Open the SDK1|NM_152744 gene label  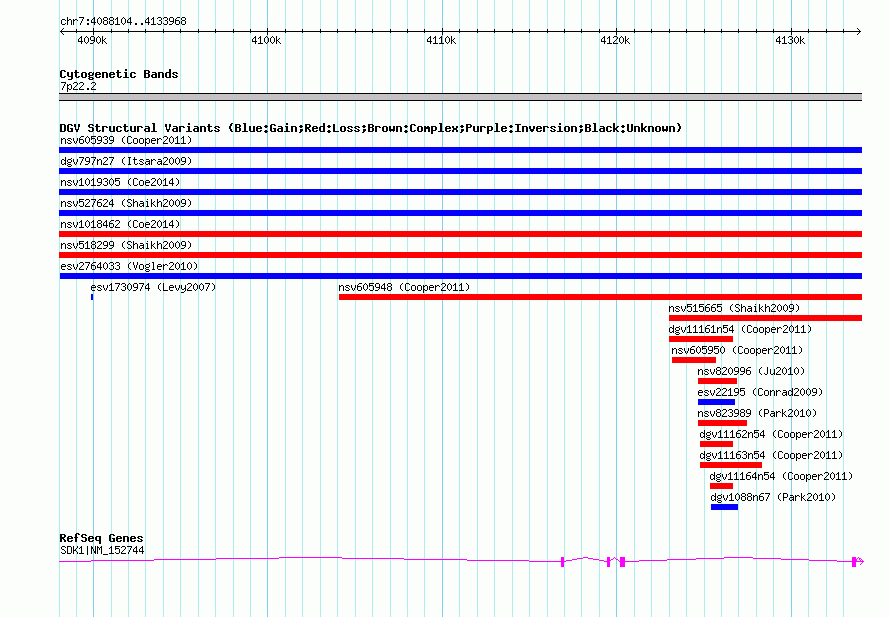(101, 550)
